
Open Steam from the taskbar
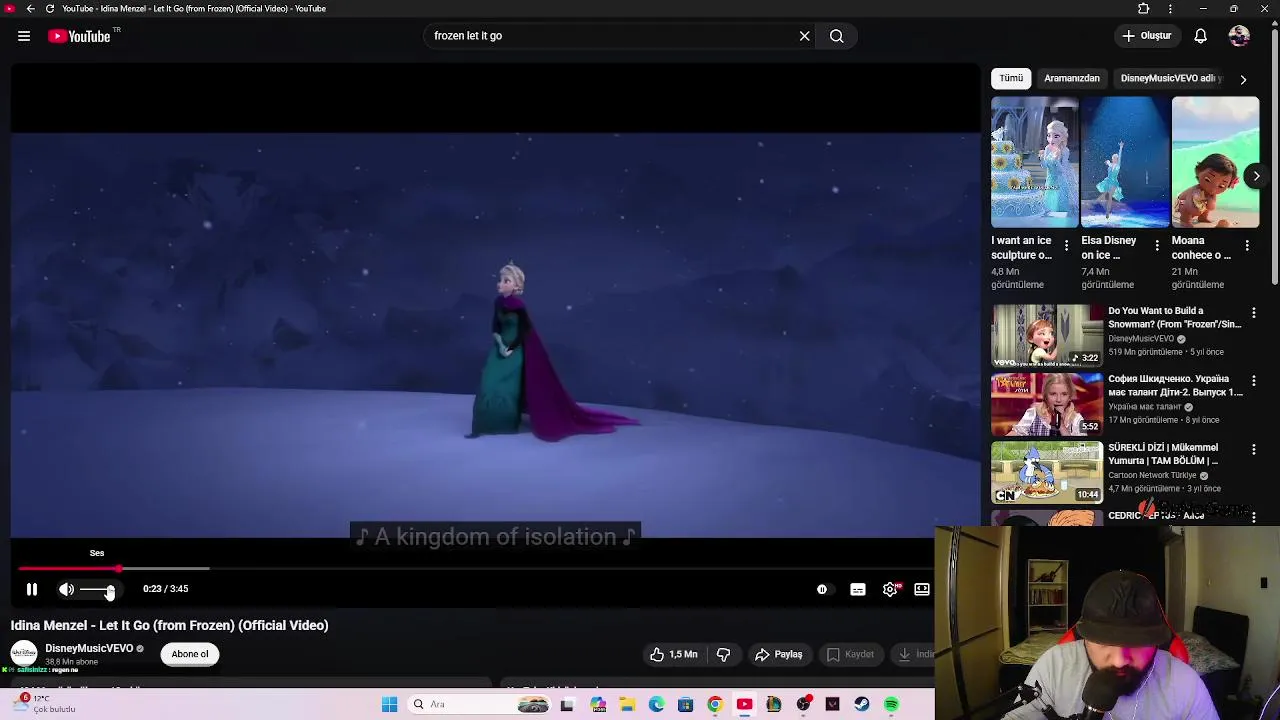[862, 704]
